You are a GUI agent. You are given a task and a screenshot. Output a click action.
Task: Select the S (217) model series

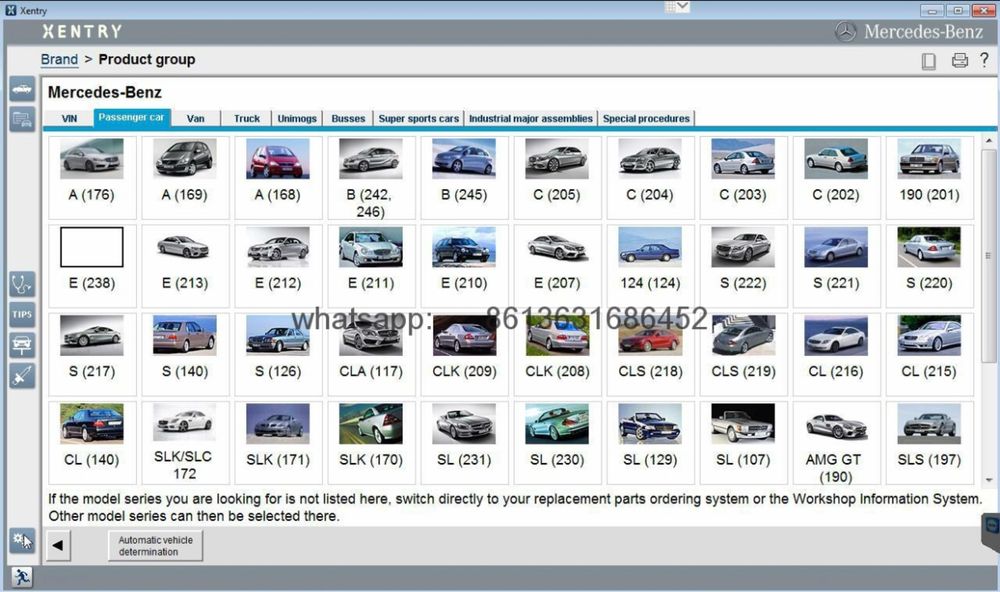tap(92, 354)
